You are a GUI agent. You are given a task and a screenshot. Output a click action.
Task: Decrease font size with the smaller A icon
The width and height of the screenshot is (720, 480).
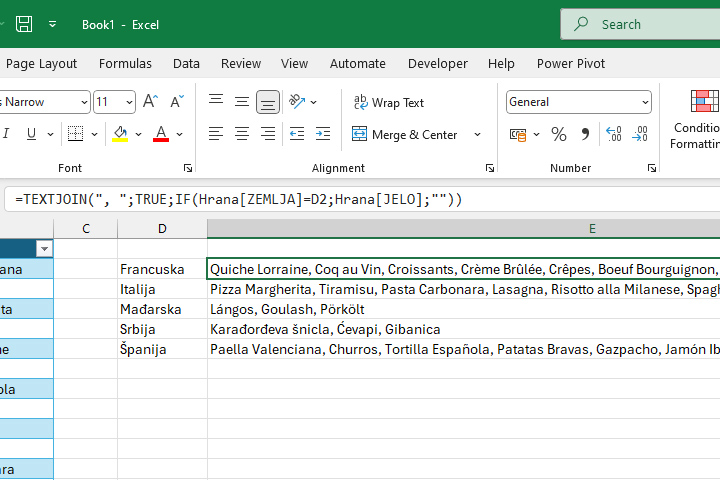(x=177, y=102)
